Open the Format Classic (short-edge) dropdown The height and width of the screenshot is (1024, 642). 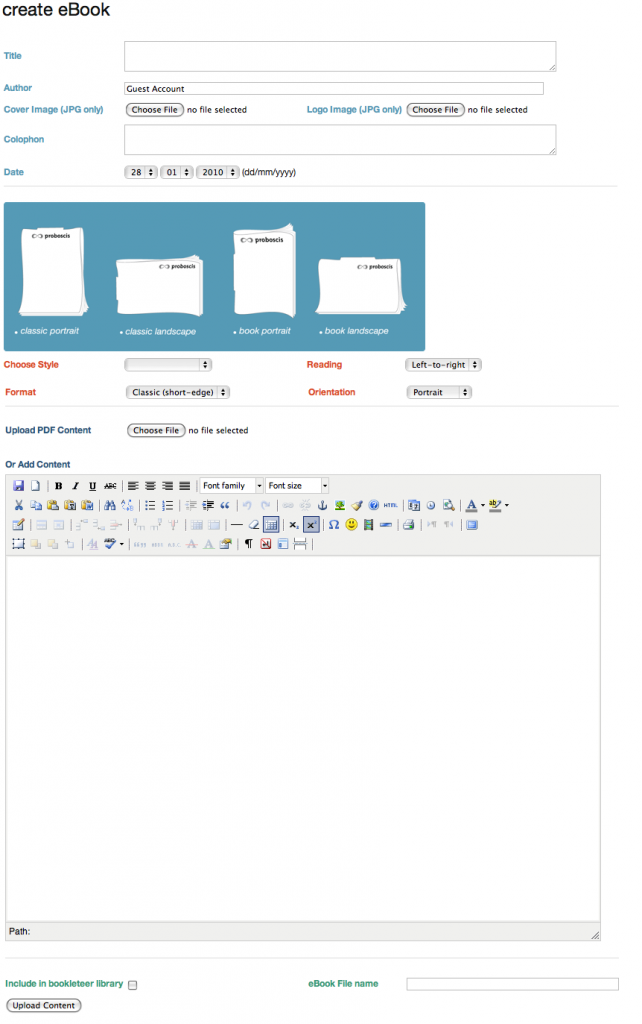coord(177,392)
